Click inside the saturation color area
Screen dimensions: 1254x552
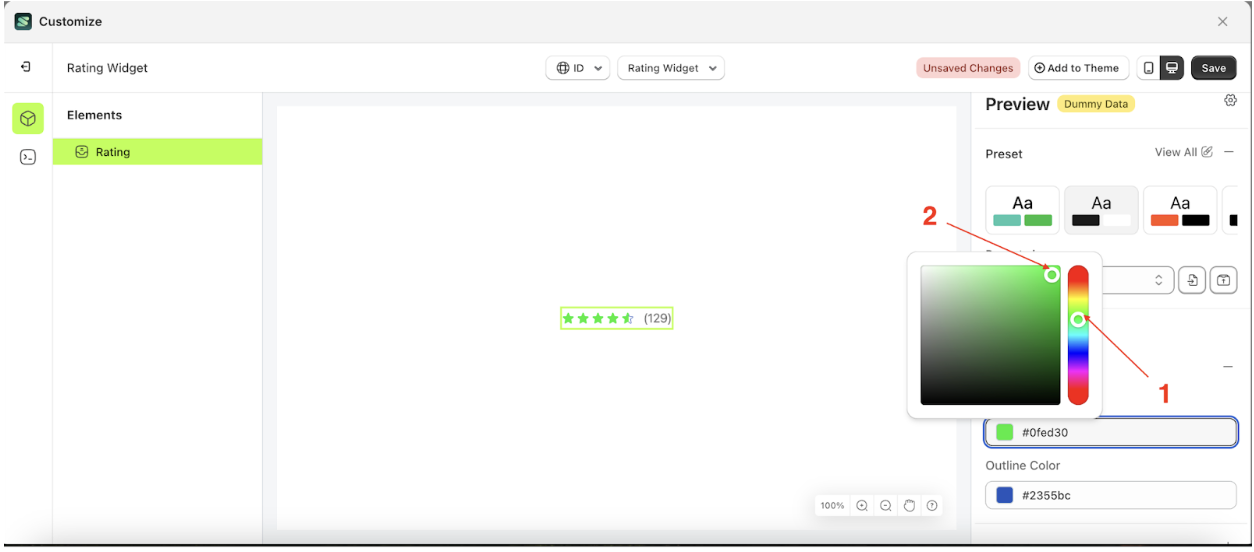(990, 335)
